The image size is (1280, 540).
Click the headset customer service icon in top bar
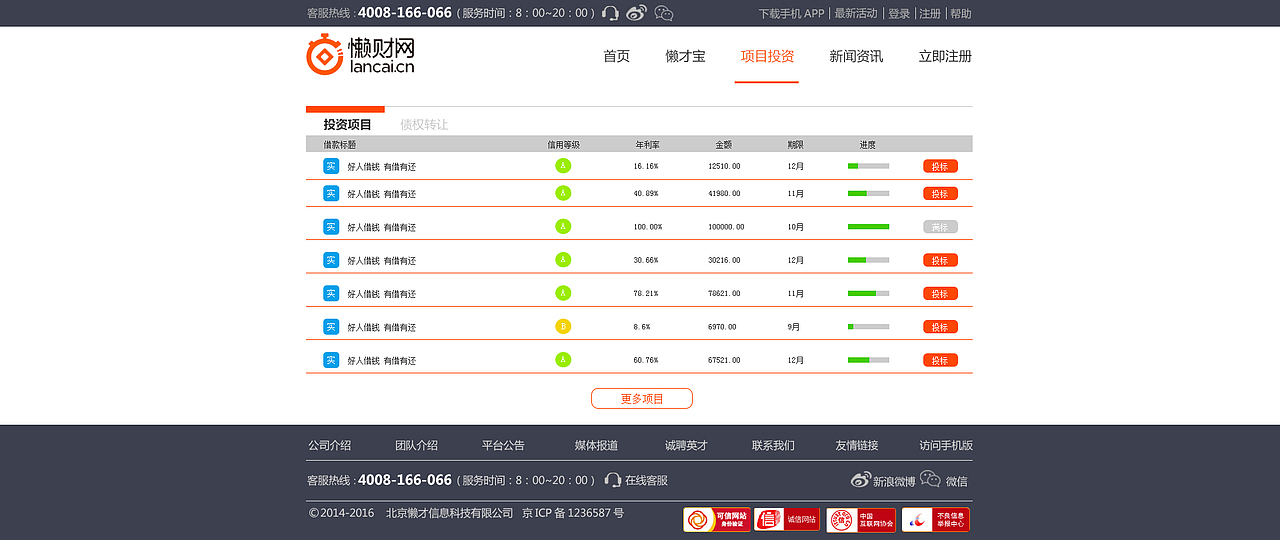(x=610, y=13)
